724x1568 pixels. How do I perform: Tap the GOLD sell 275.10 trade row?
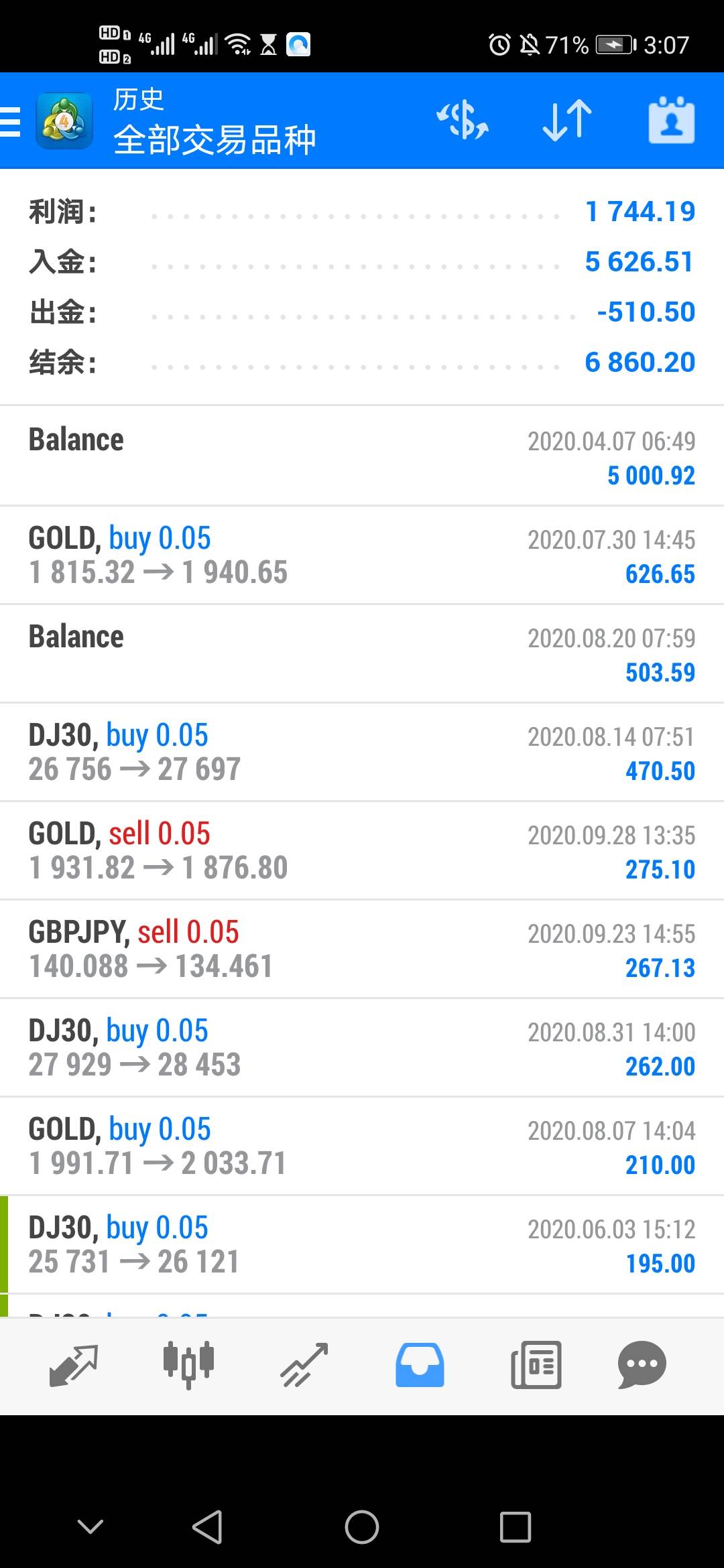(x=362, y=851)
